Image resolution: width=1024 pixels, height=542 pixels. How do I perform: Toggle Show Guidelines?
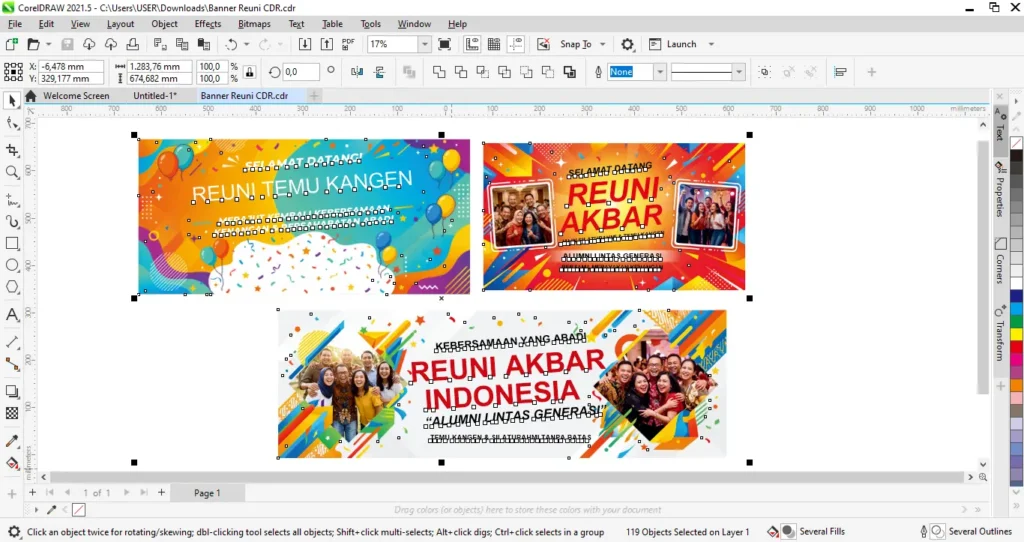pos(516,44)
